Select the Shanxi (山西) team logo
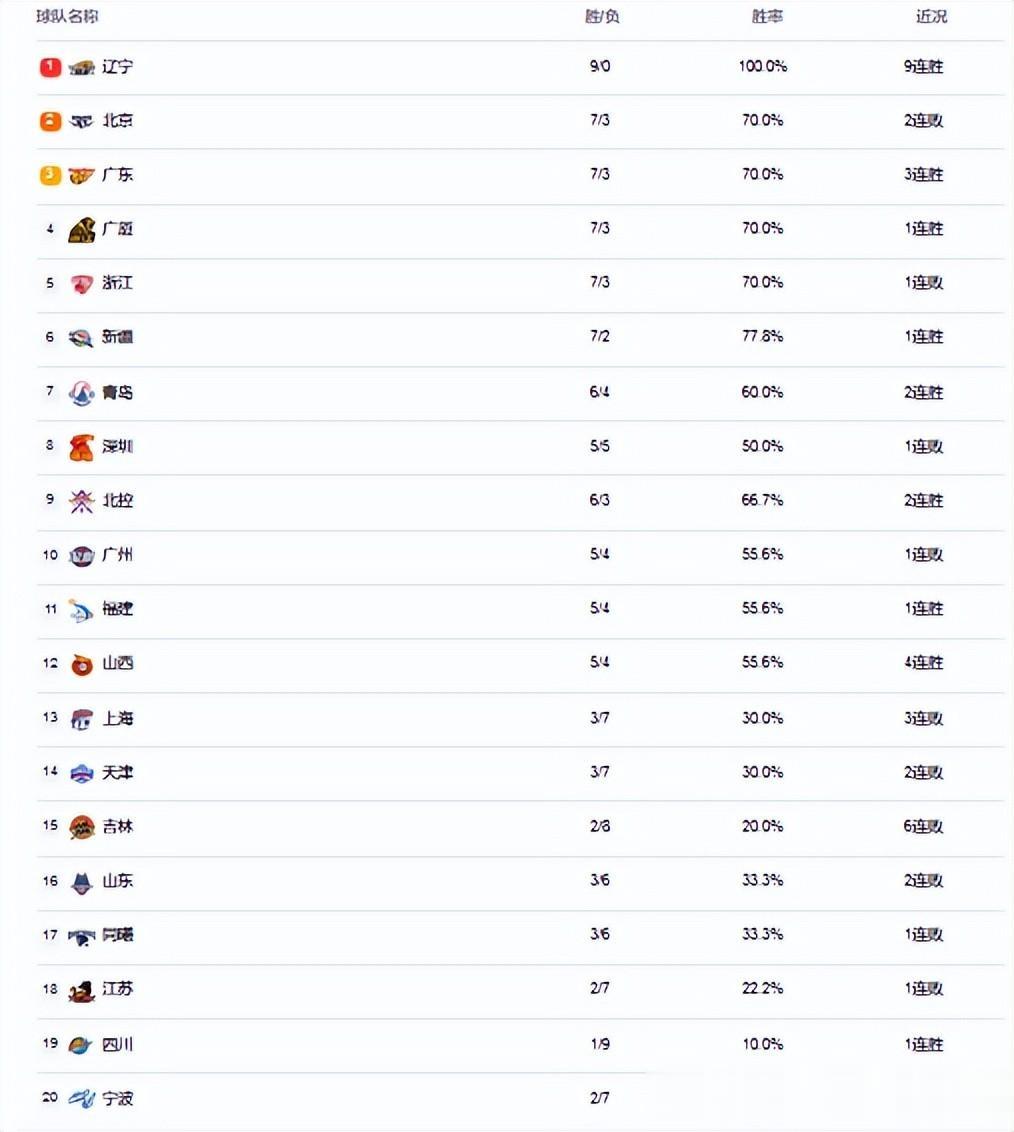This screenshot has height=1132, width=1014. point(82,664)
